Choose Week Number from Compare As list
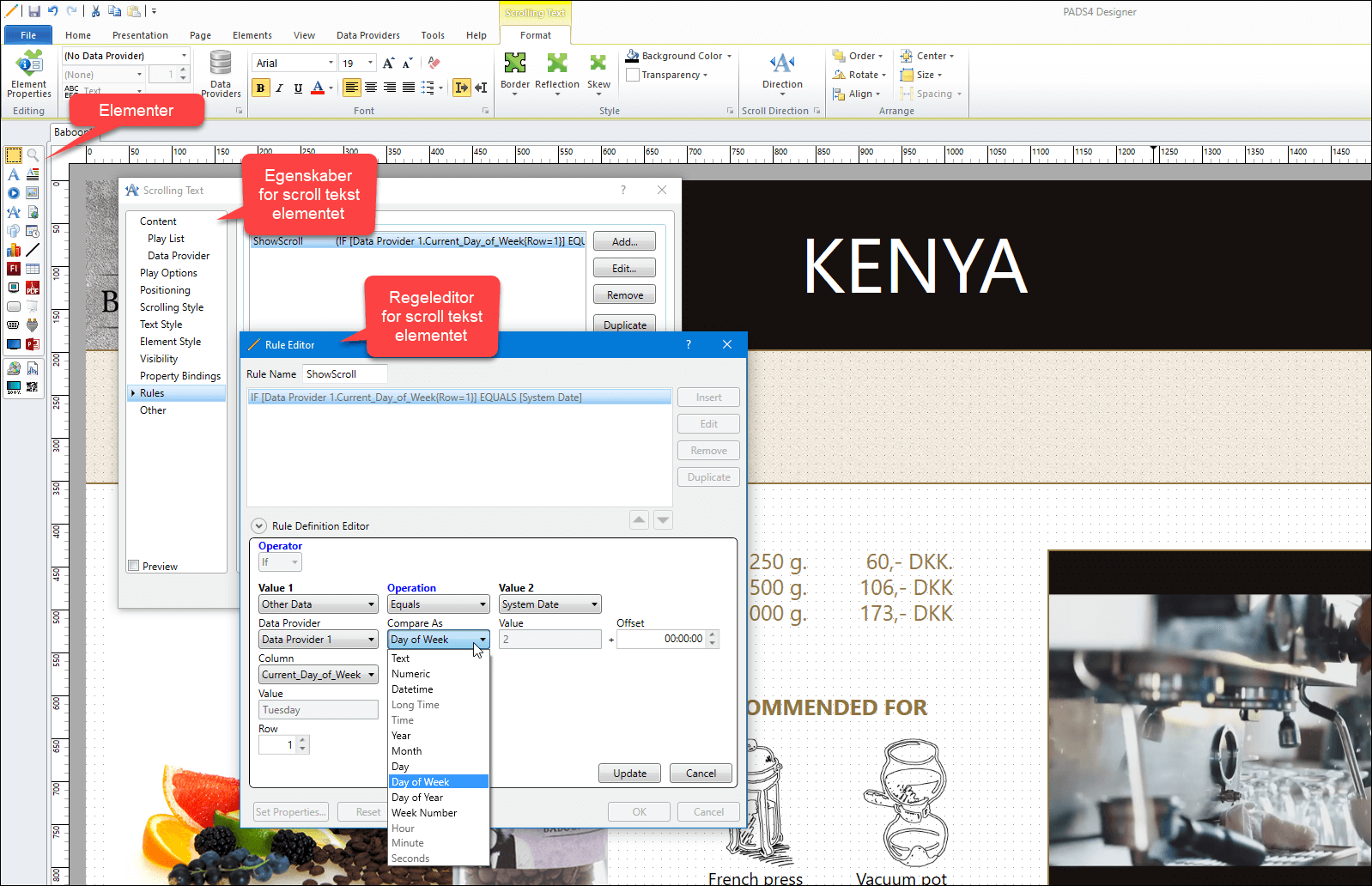The height and width of the screenshot is (886, 1372). [438, 813]
